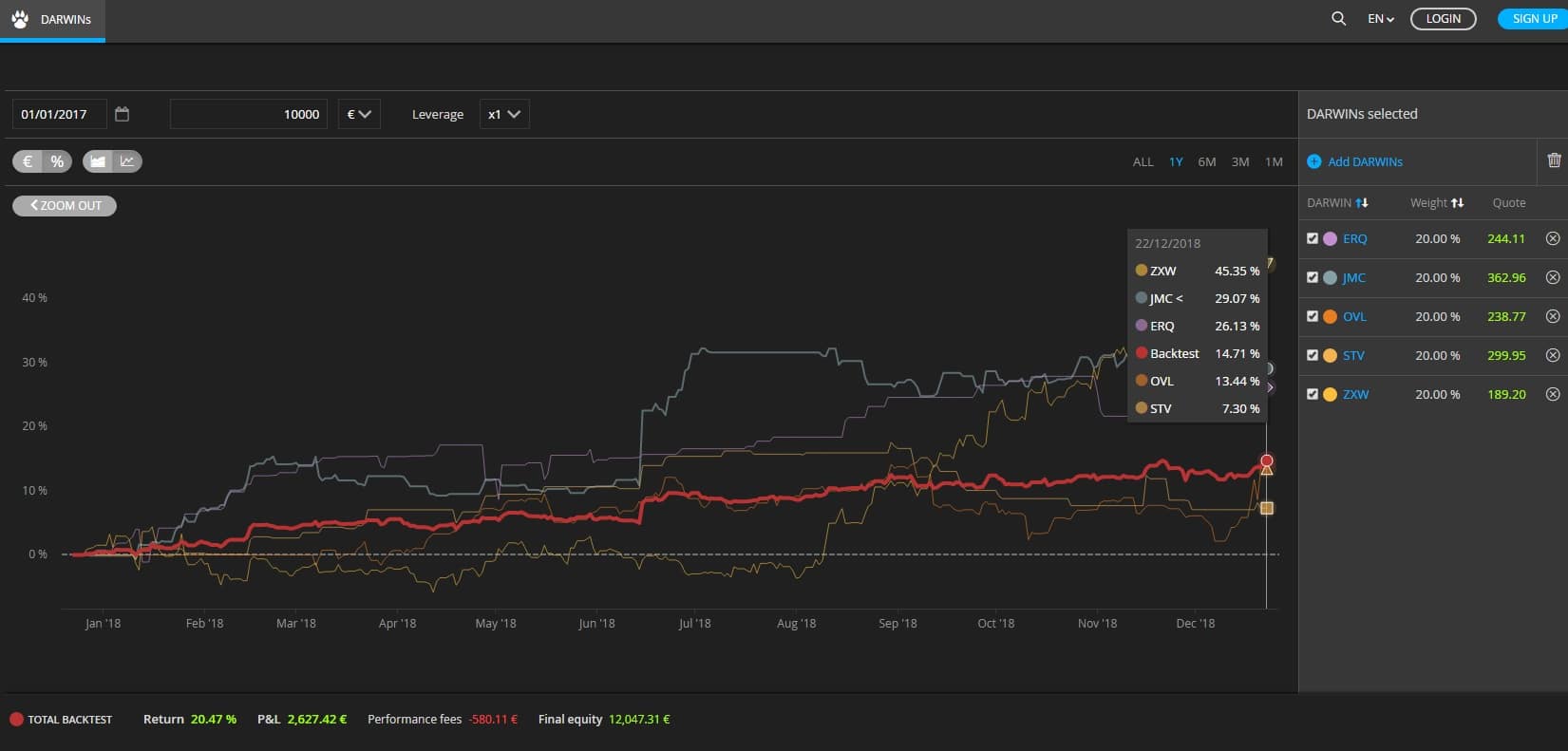
Task: Click the Quote column header
Action: [x=1508, y=202]
